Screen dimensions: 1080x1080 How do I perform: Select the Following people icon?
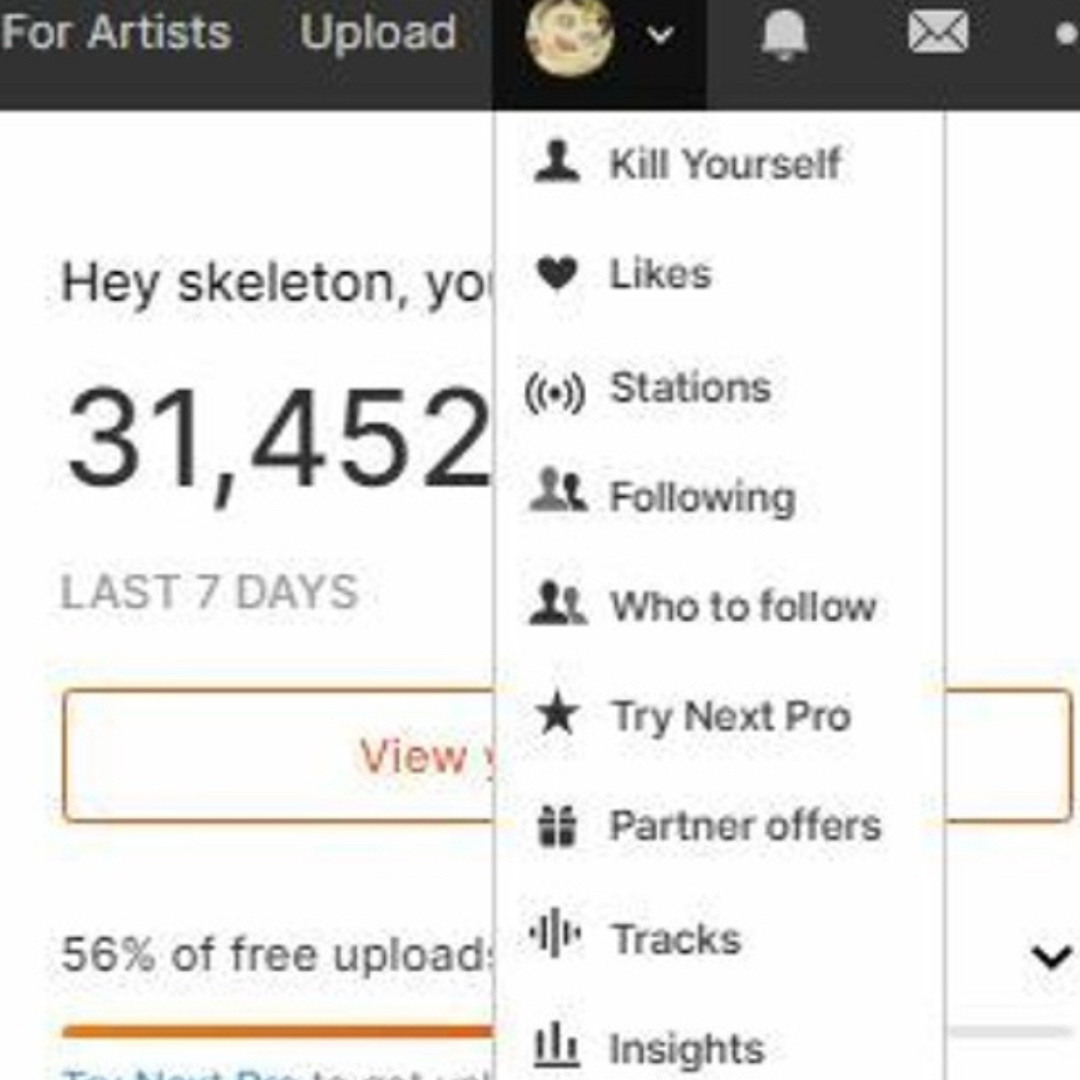558,496
